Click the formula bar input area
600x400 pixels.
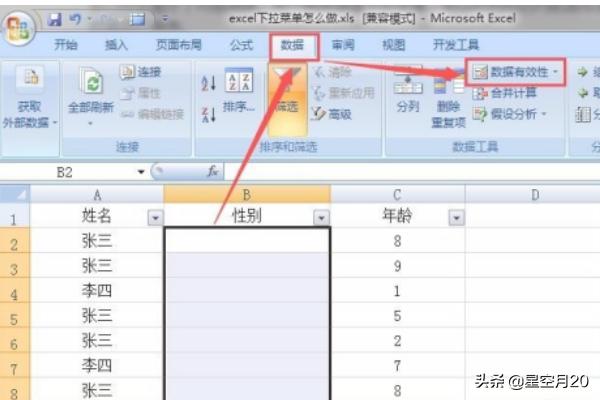tap(412, 172)
